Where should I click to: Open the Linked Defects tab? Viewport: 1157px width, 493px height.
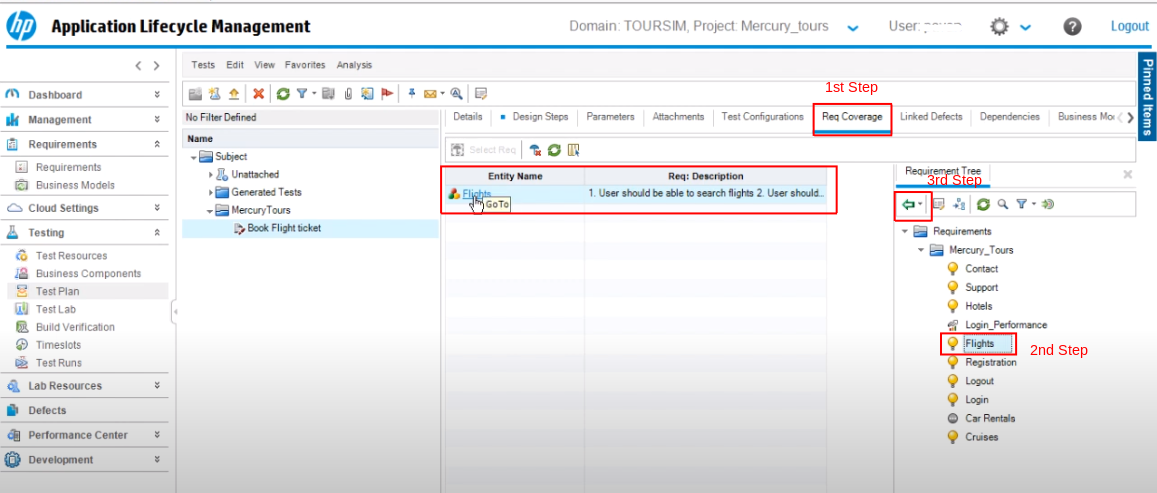click(x=930, y=117)
